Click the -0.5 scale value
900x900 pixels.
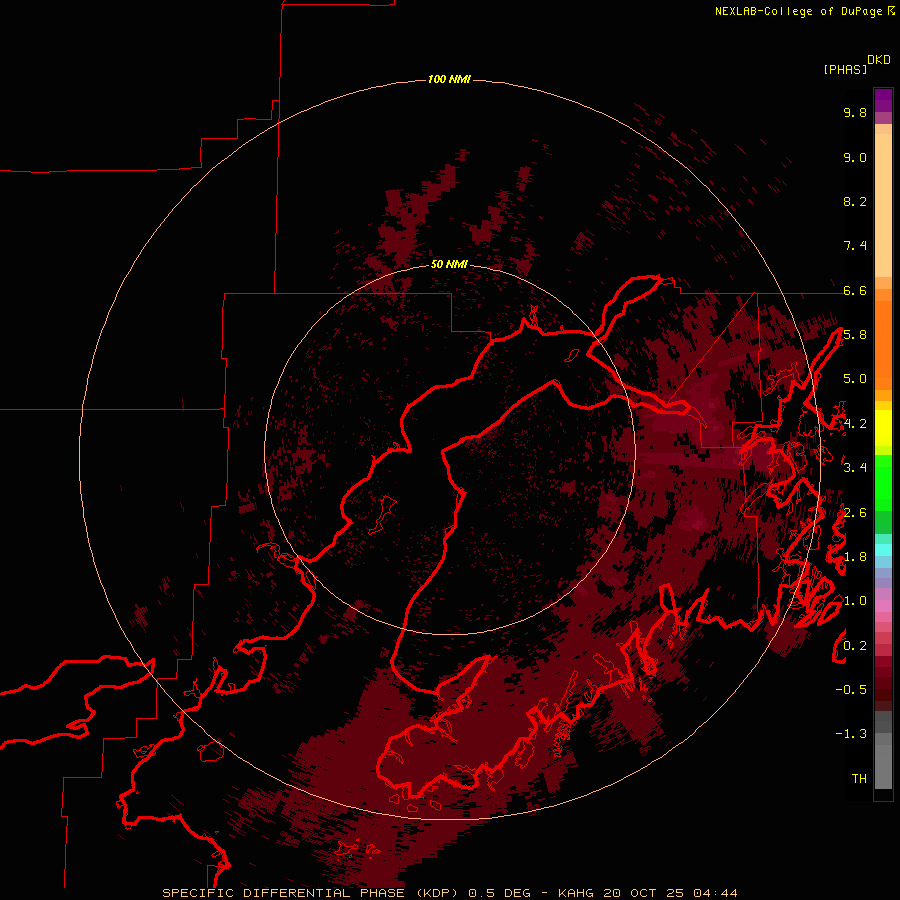[x=851, y=690]
